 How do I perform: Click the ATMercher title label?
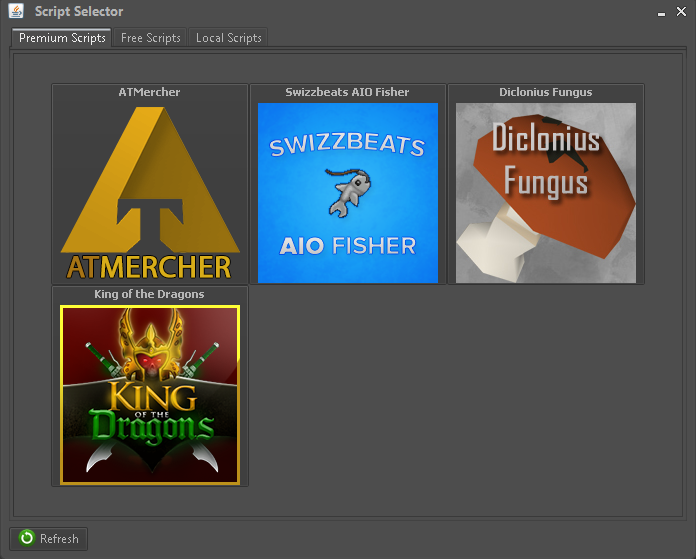149,92
